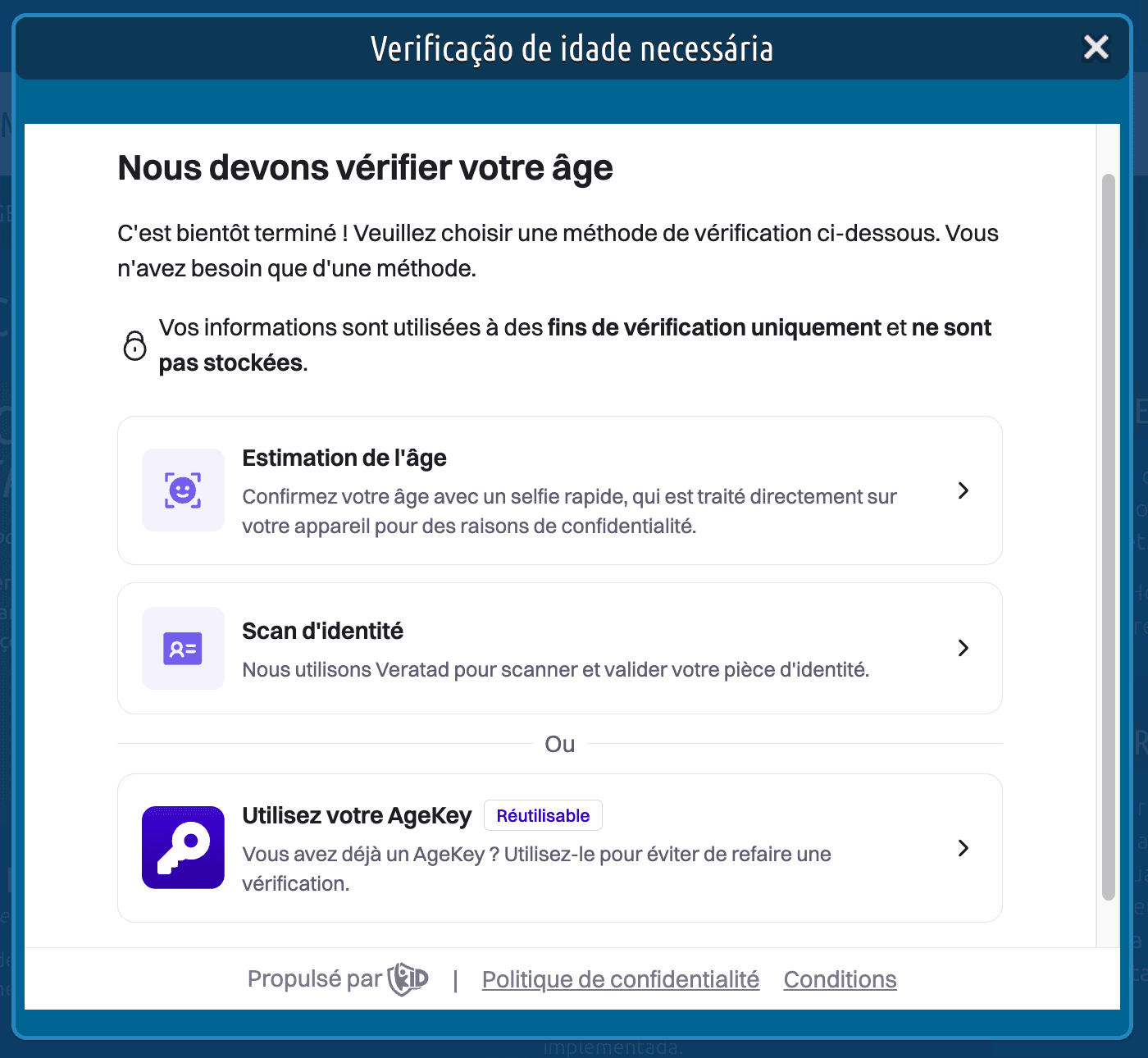Select the Utilisez votre AgeKey title
The height and width of the screenshot is (1058, 1148).
[357, 815]
